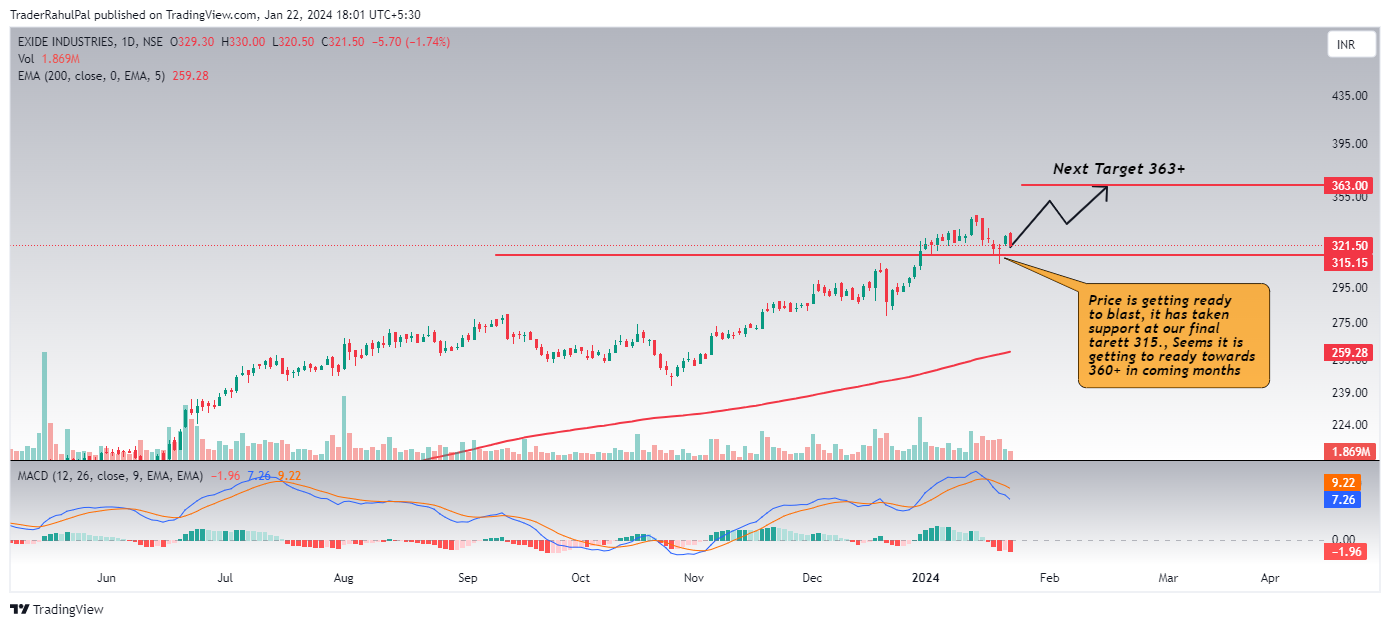Image resolution: width=1390 pixels, height=627 pixels.
Task: Click the 295.00 price axis label
Action: click(1349, 288)
